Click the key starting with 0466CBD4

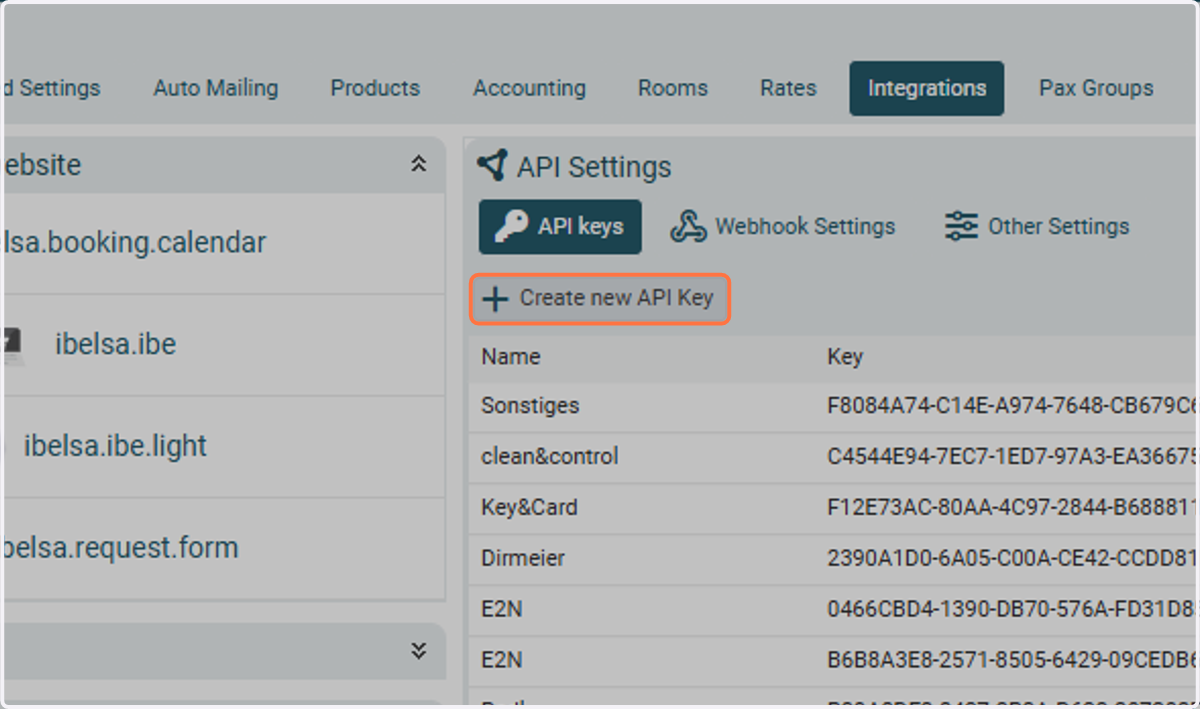(1011, 609)
